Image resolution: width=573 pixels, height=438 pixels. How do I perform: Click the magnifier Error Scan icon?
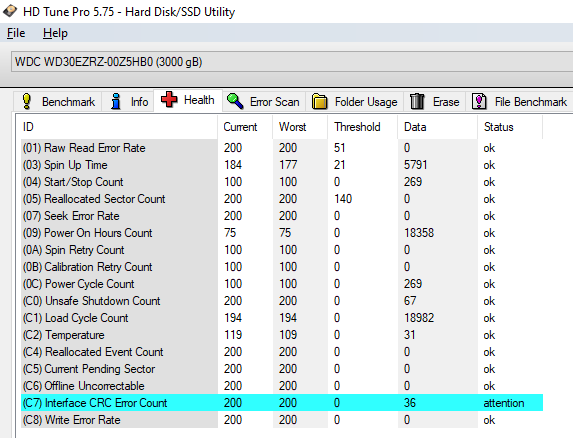(235, 101)
